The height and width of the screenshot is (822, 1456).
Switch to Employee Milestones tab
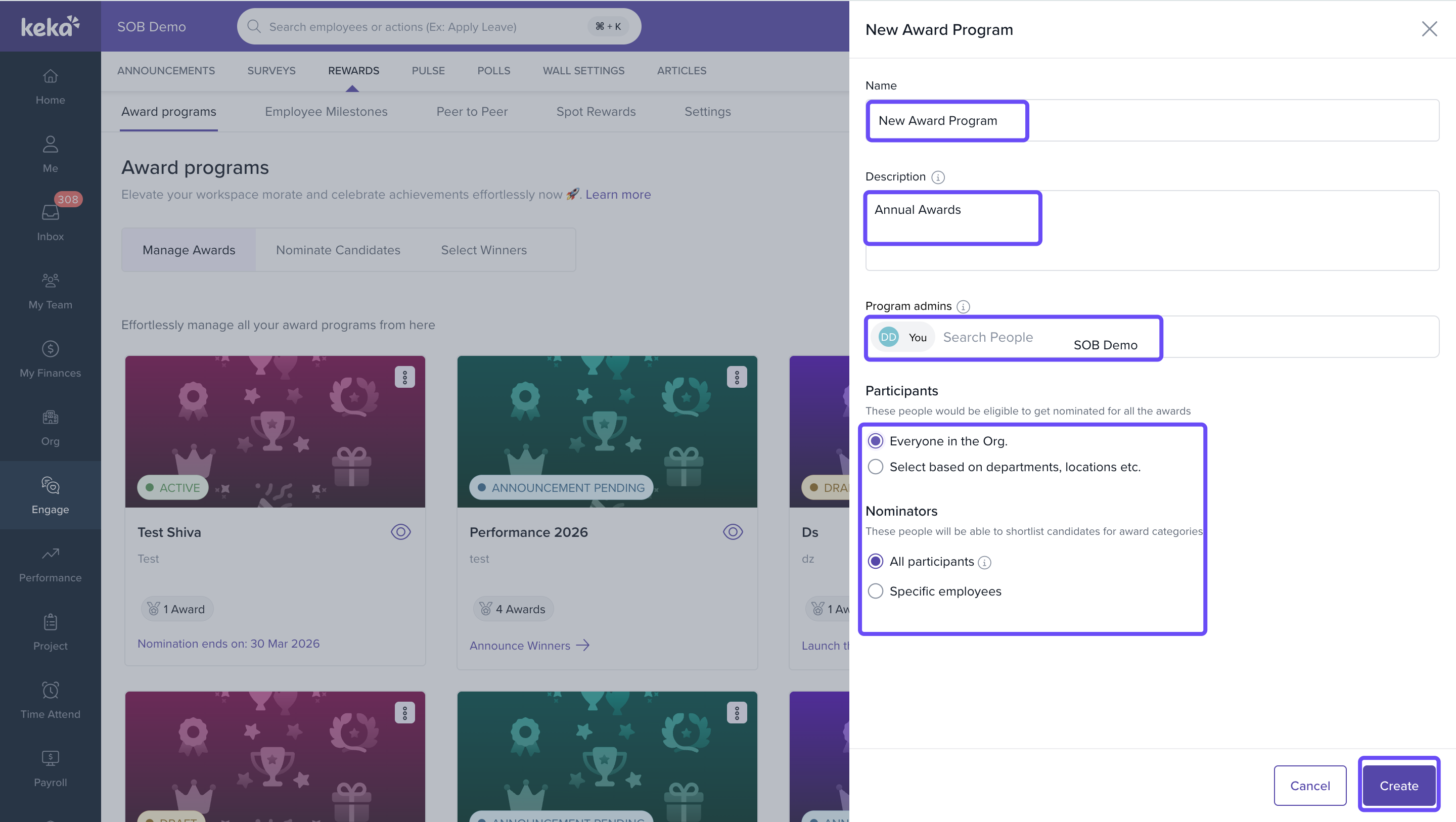[326, 112]
